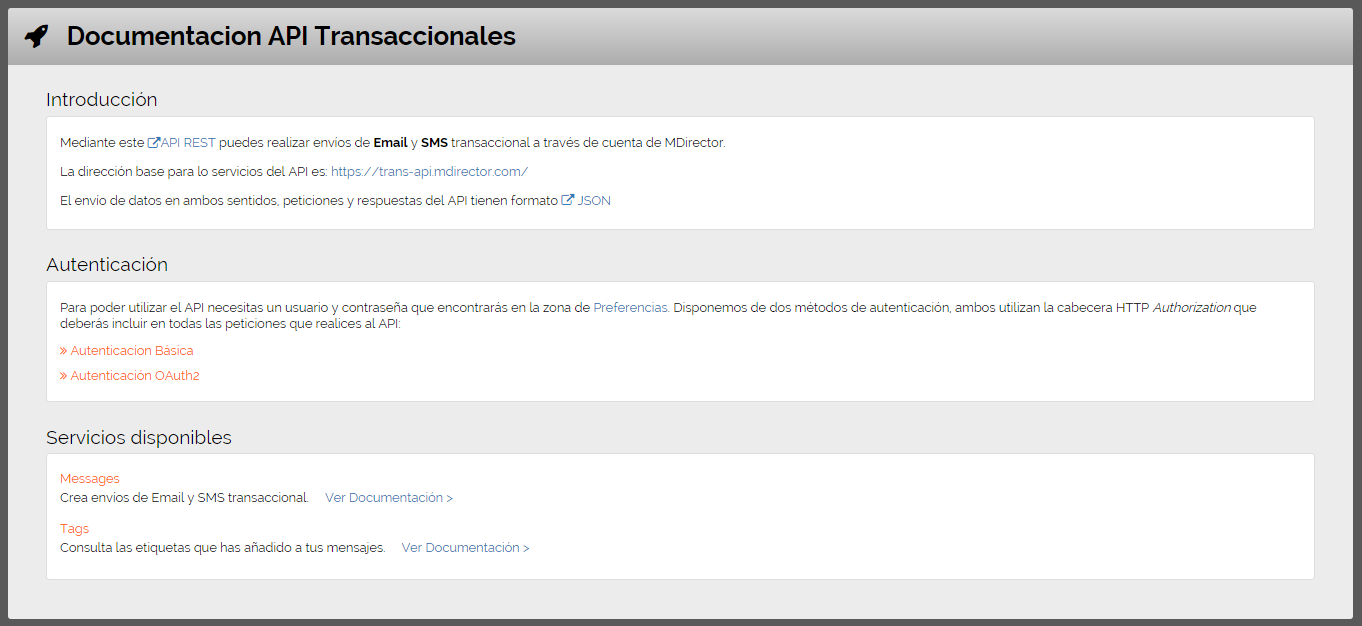Click double-chevron icon before Autenticacion Básica
This screenshot has width=1362, height=626.
click(x=63, y=351)
